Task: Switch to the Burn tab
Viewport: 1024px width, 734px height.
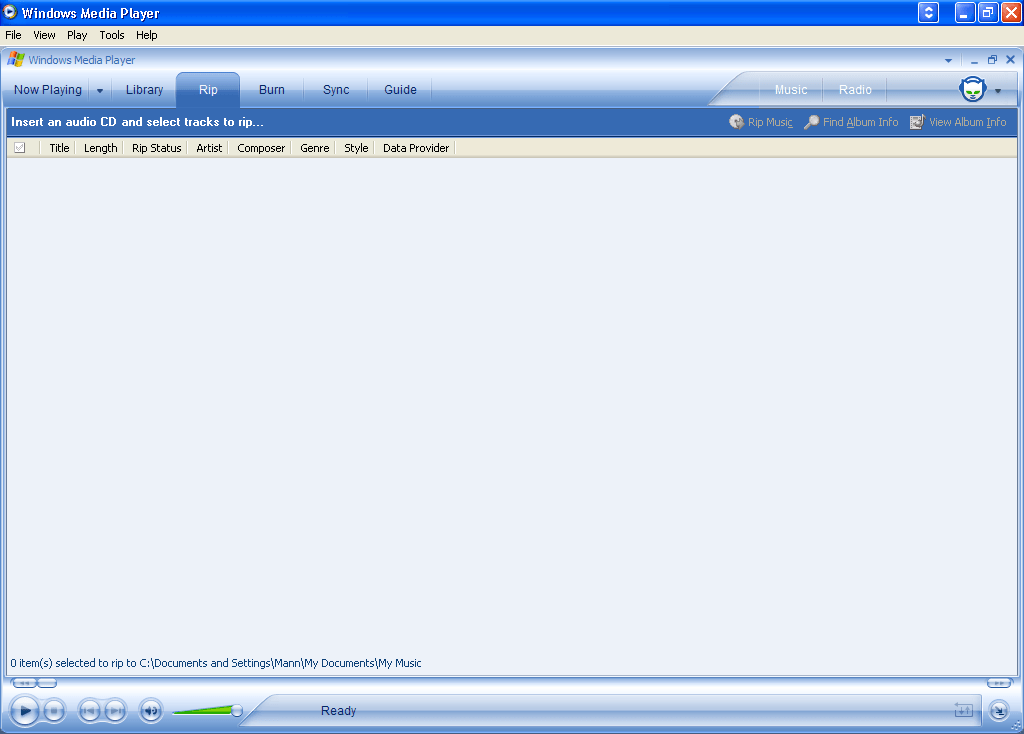Action: [271, 89]
